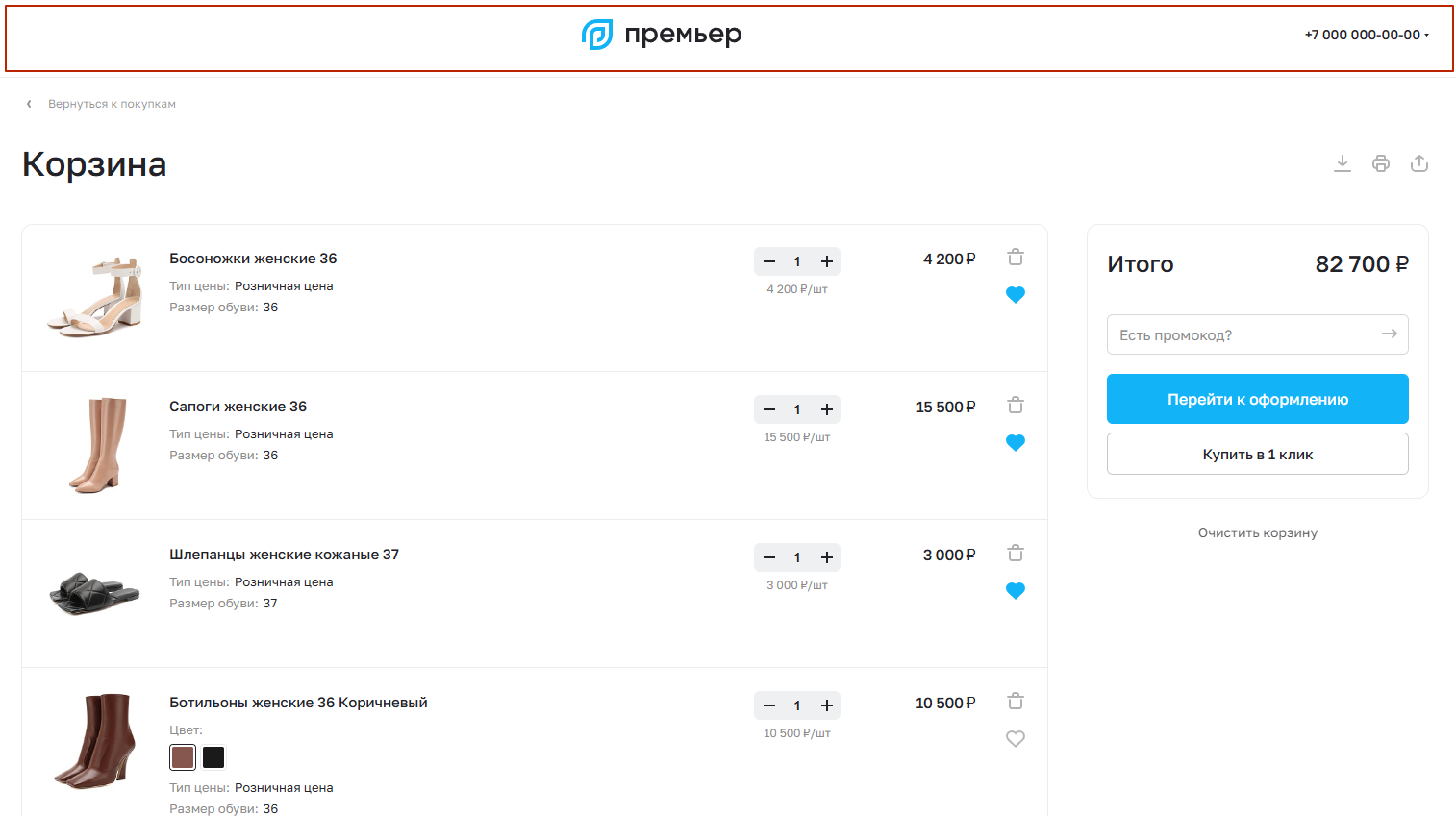Select the brown color swatch for Ботильоны
Screen dimensions: 1456x816
click(183, 757)
